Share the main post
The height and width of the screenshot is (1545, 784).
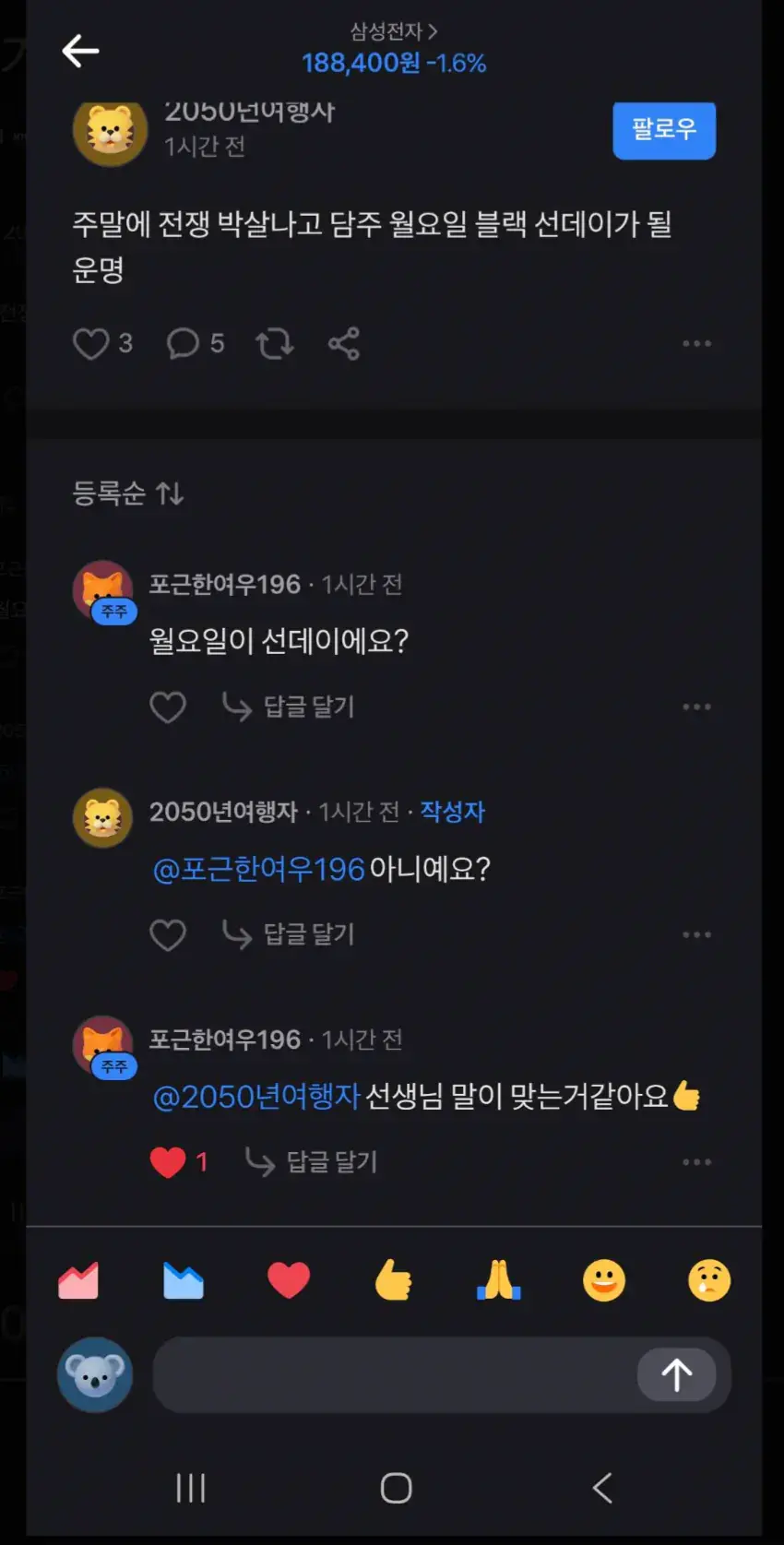(x=344, y=344)
